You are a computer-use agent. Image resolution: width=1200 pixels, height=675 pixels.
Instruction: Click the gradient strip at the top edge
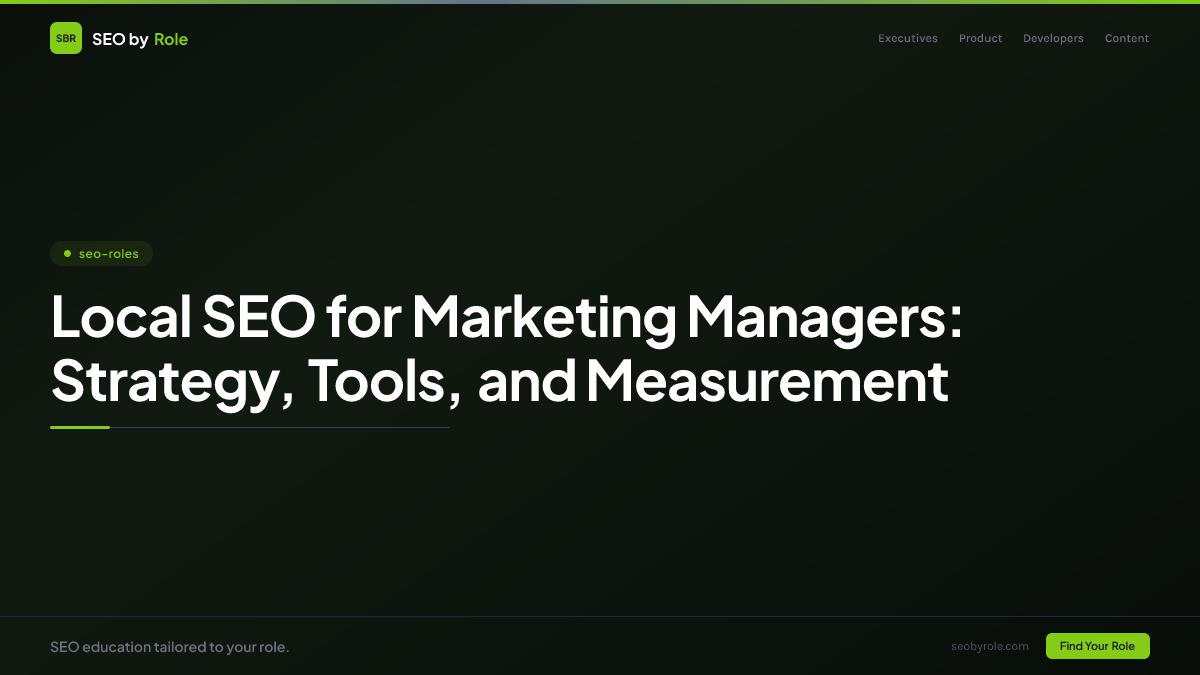(600, 2)
